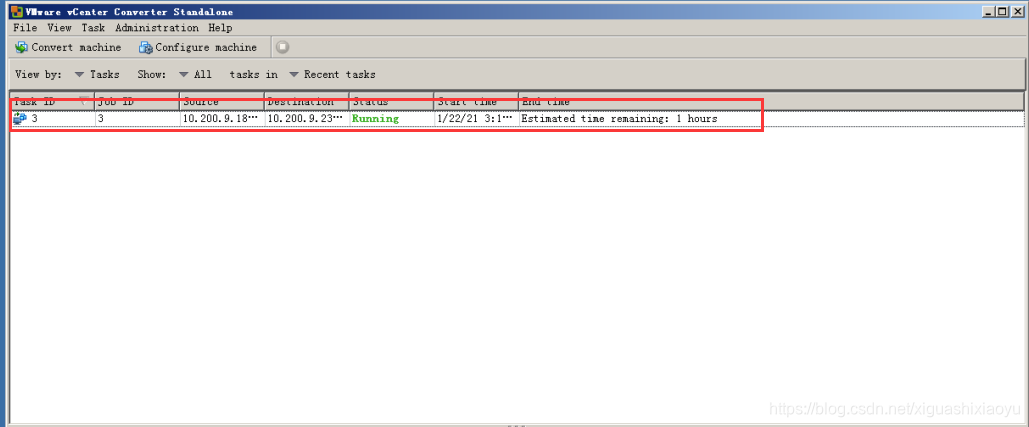Click the Convert machine icon
Screen dimensions: 1029x427
[x=21, y=47]
